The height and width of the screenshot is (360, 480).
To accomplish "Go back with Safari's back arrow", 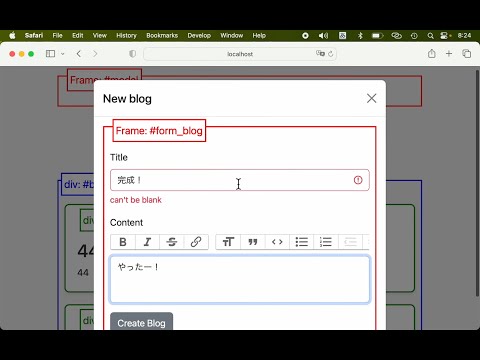I will point(79,54).
